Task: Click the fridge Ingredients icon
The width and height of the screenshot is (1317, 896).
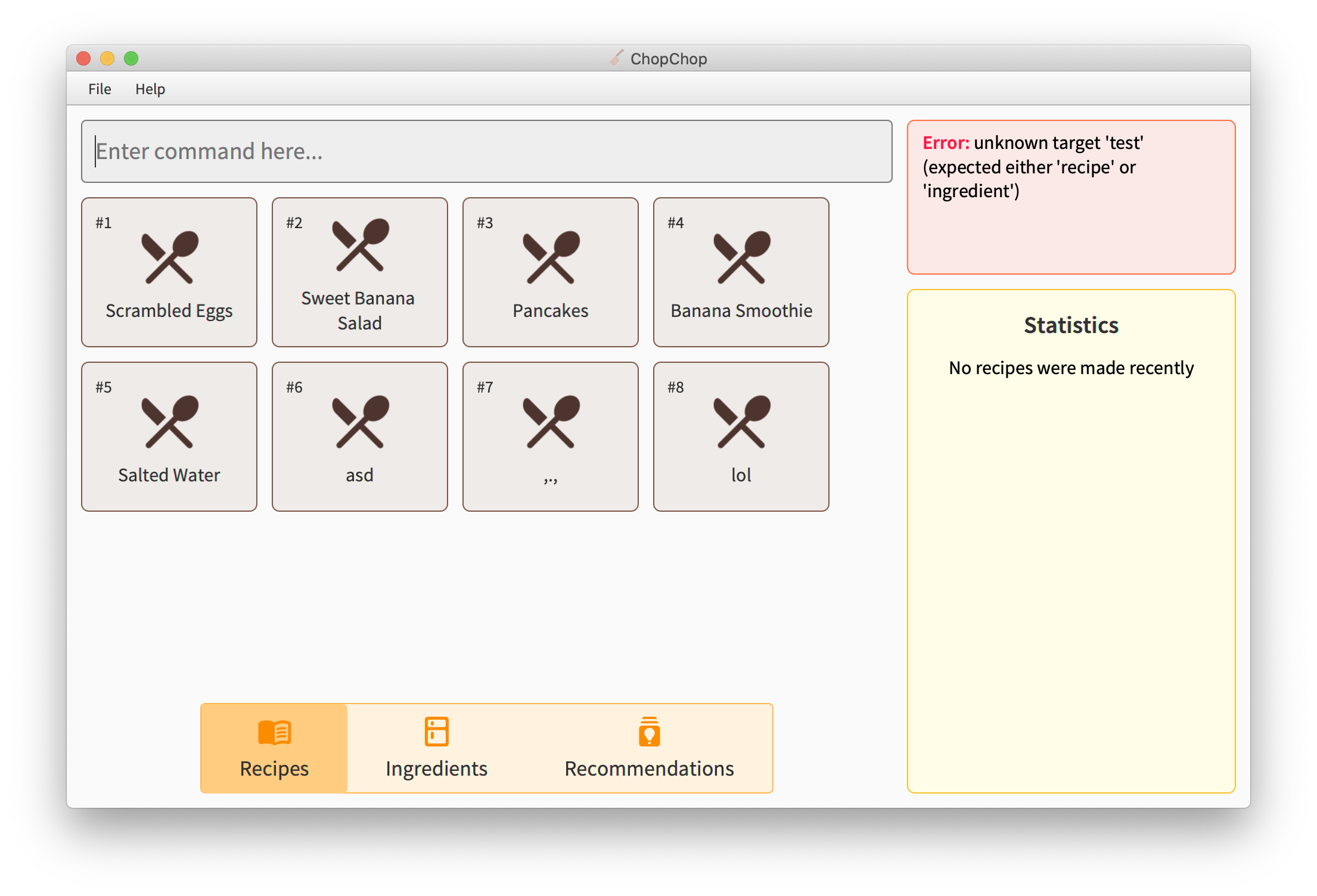Action: pos(436,732)
